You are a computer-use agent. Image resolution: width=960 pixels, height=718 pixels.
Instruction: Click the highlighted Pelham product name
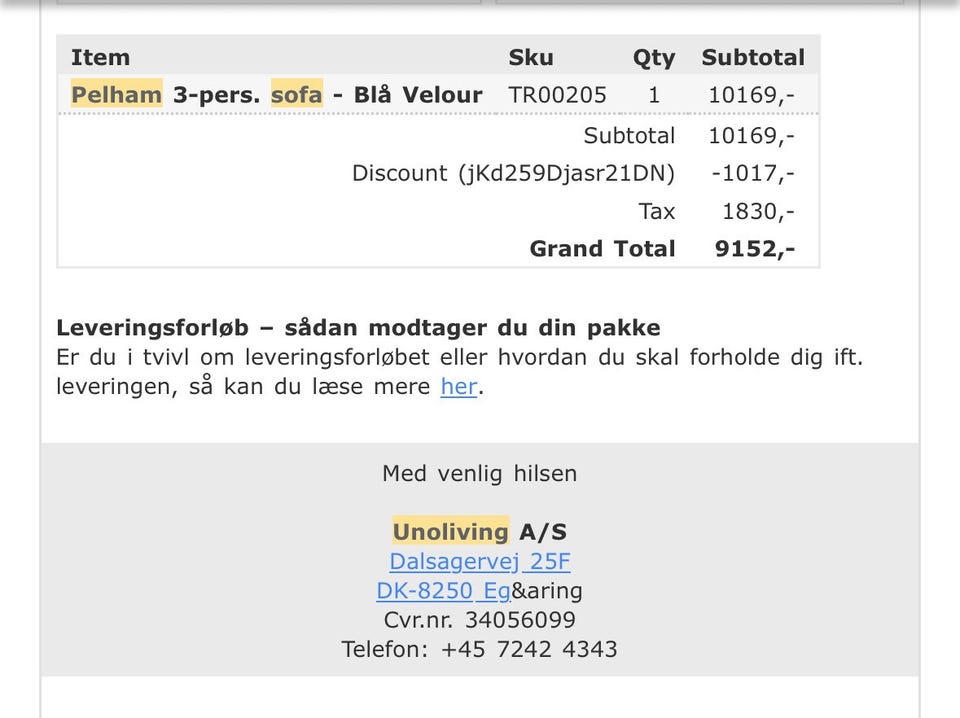tap(116, 95)
